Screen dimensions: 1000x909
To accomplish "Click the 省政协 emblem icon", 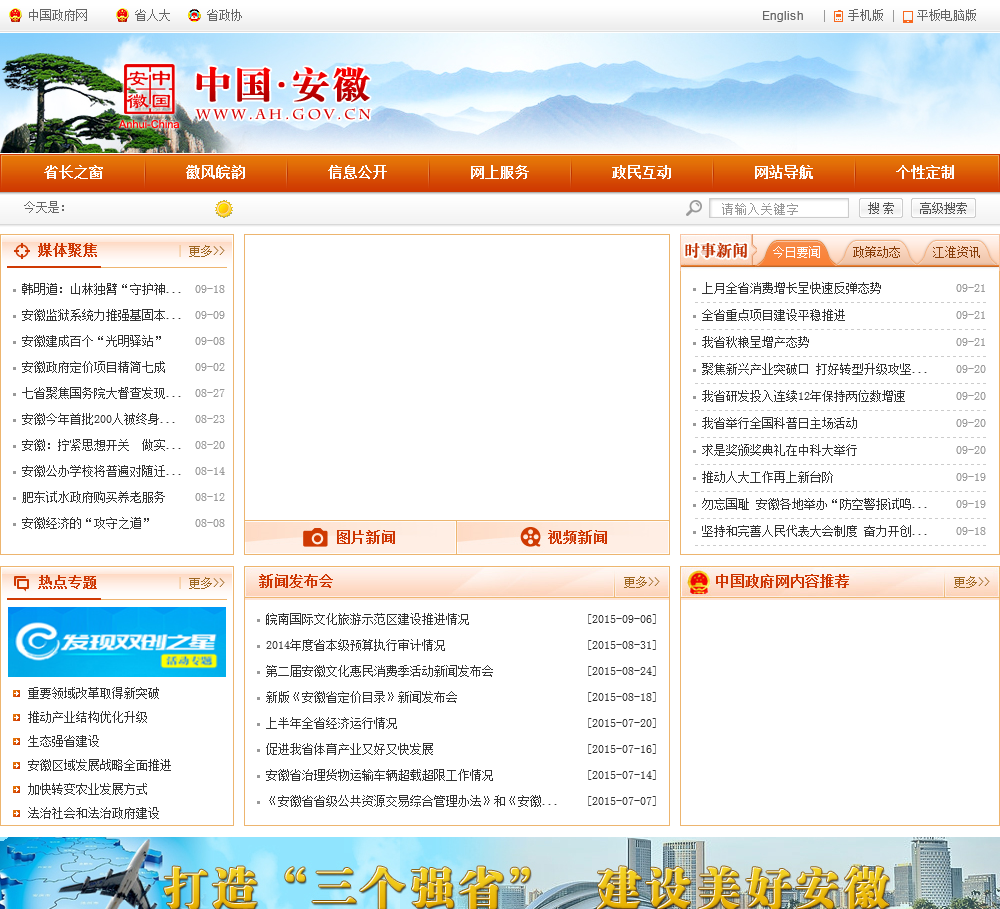I will point(194,16).
